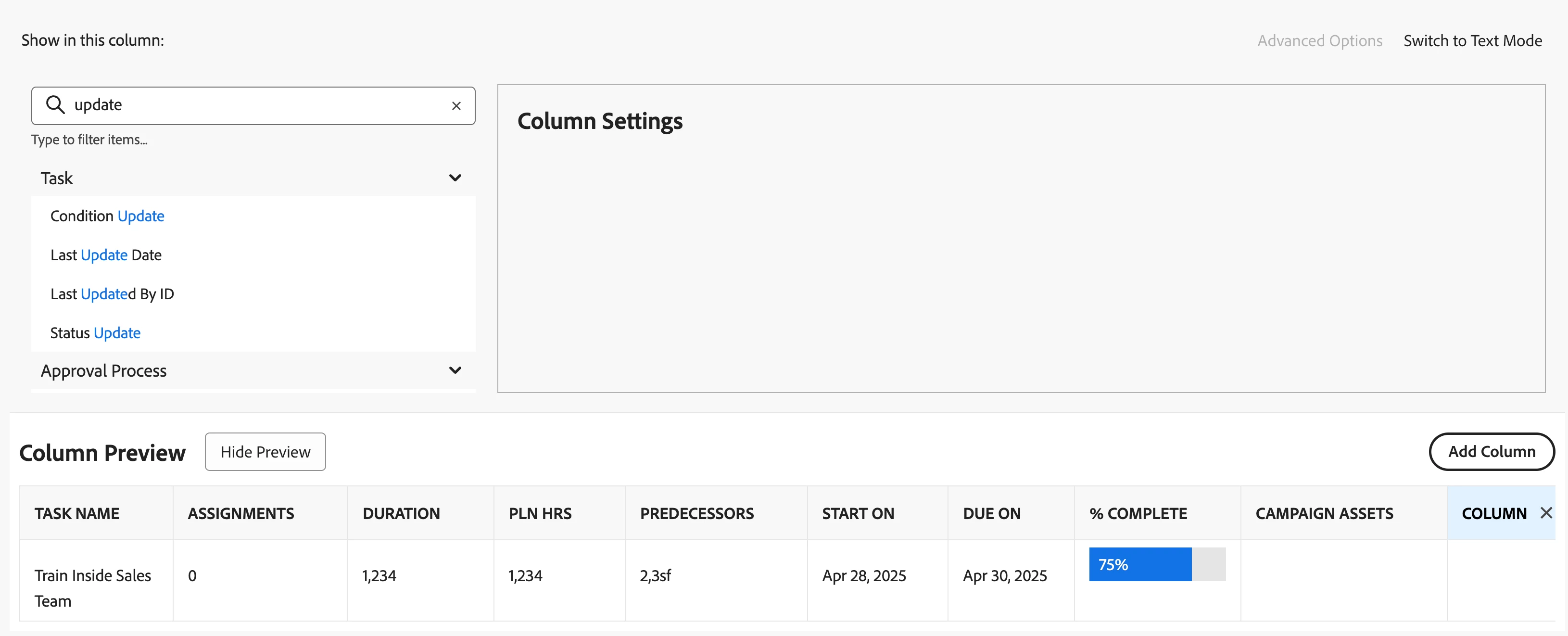The width and height of the screenshot is (1568, 636).
Task: Select Condition Update field
Action: click(107, 216)
